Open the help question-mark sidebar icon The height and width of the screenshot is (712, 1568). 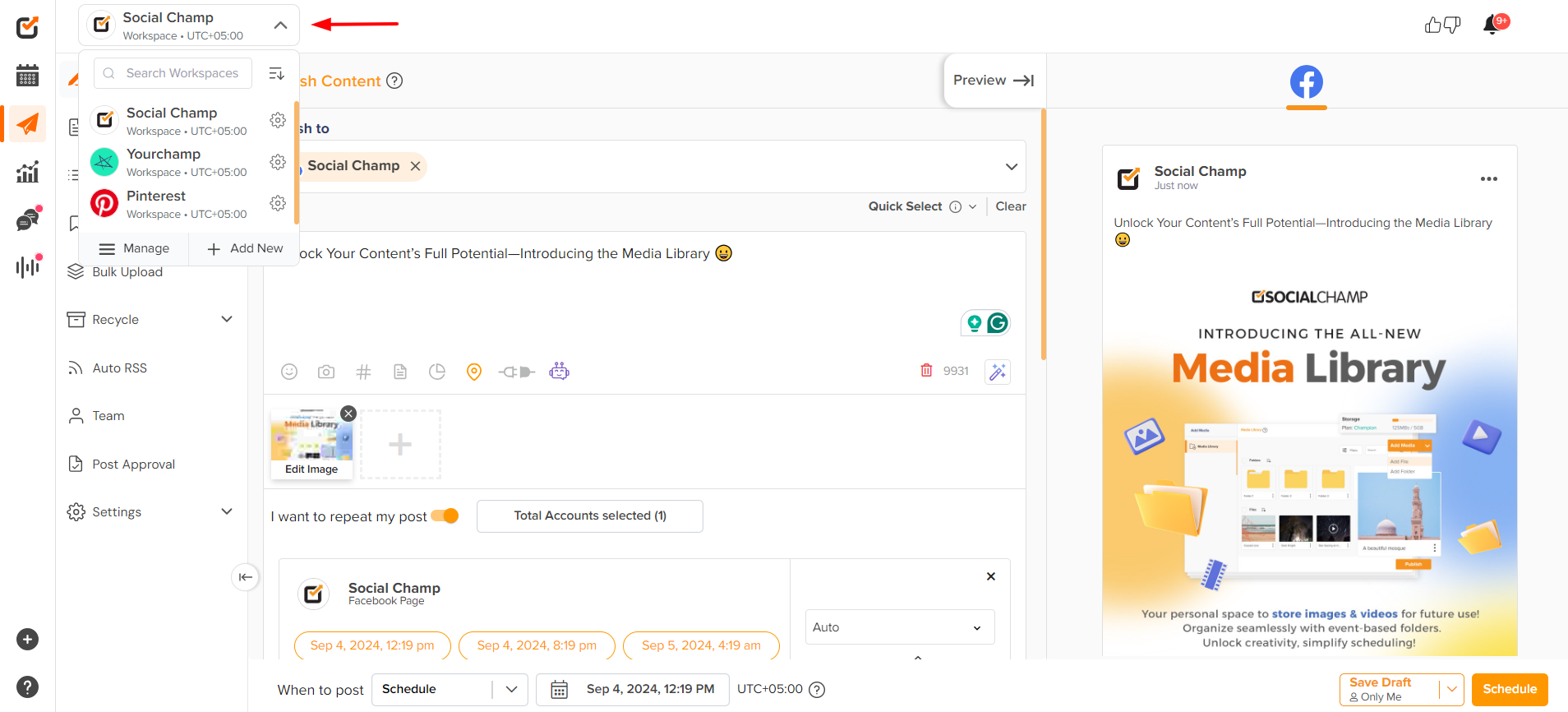[x=27, y=687]
